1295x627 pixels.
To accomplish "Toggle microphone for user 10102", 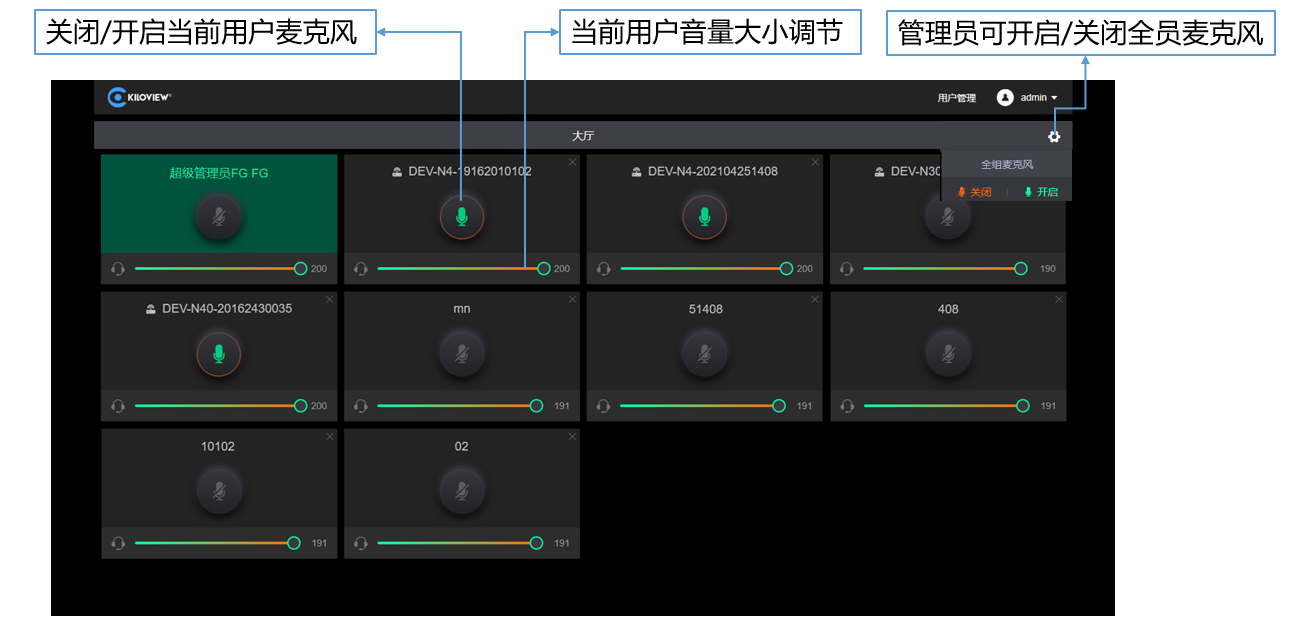I will pyautogui.click(x=219, y=491).
